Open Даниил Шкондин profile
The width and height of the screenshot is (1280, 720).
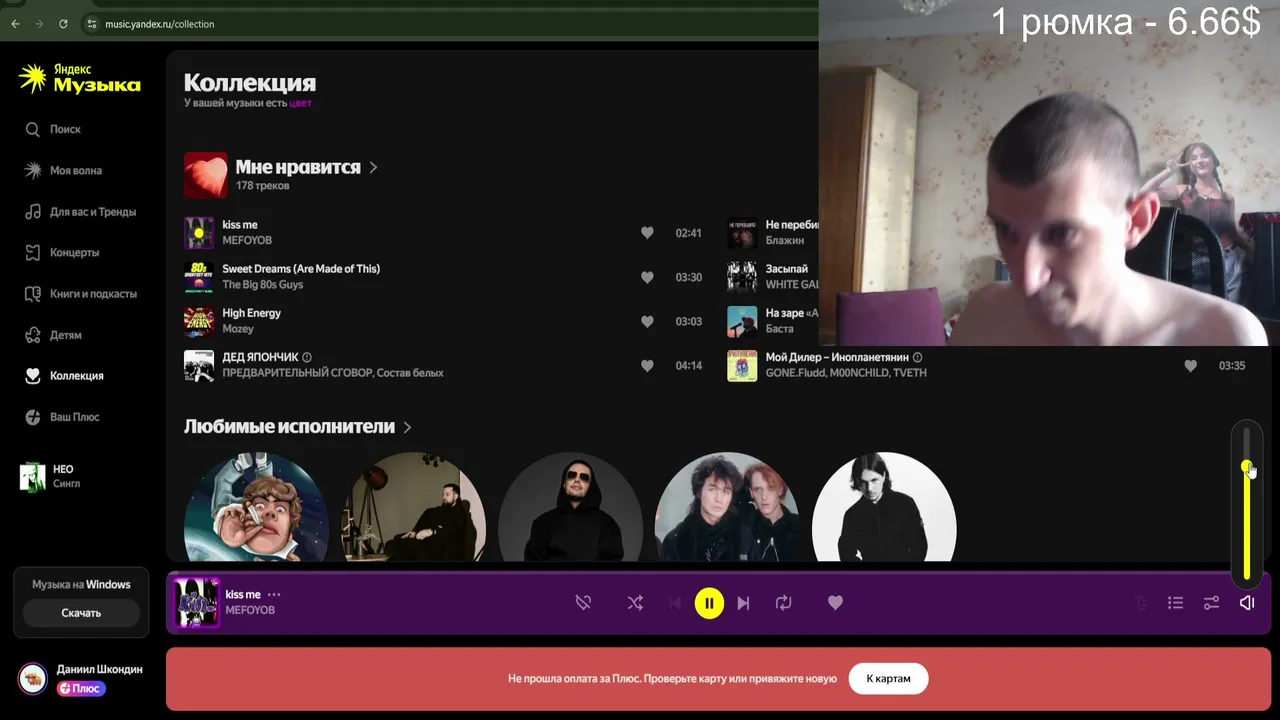point(99,669)
